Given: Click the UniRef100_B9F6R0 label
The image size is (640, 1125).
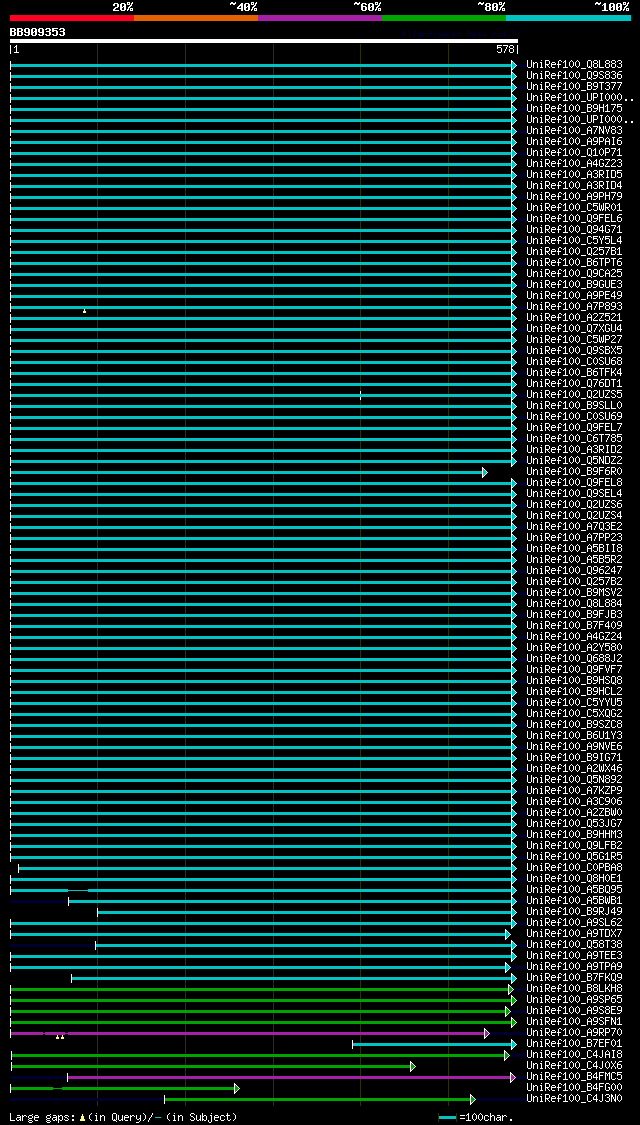Looking at the screenshot, I should (574, 471).
